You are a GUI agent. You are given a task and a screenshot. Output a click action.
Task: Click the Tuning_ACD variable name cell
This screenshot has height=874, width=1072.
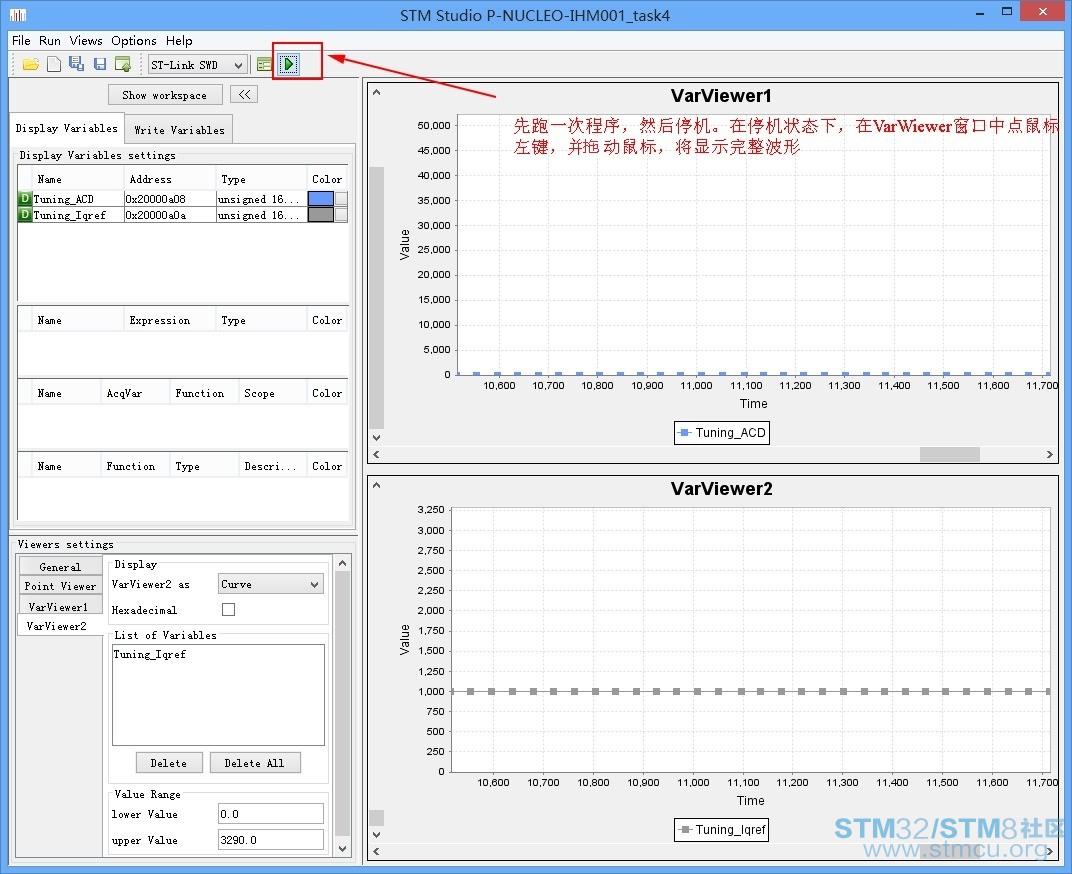pos(78,199)
